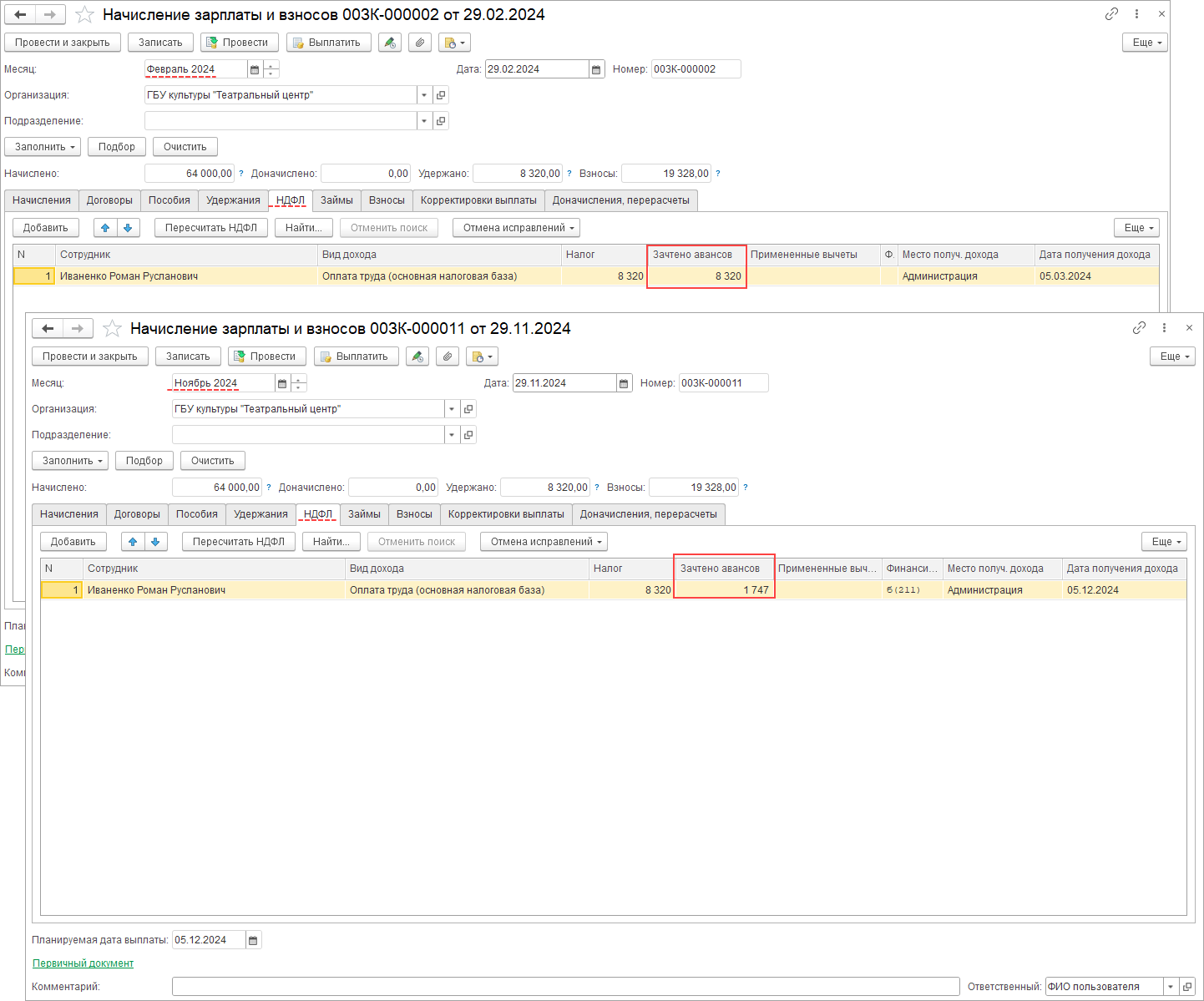Screen dimensions: 1204x1001
Task: Open calendar for date 29.11.2024
Action: [624, 383]
